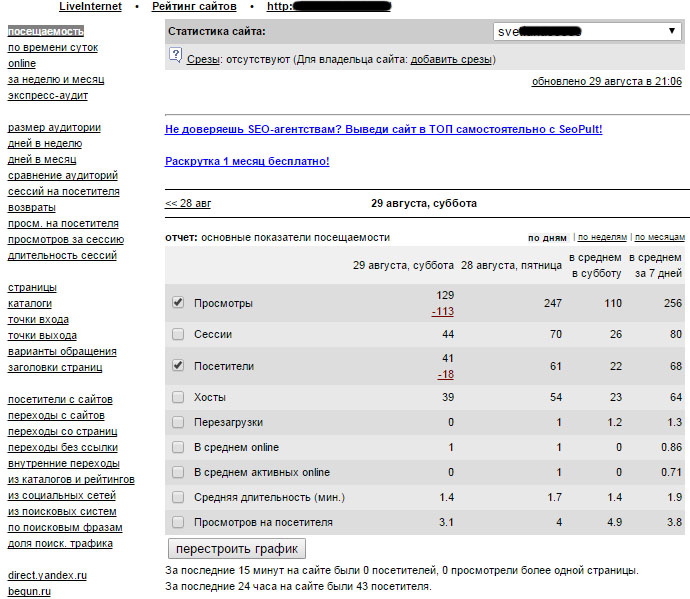Viewport: 690px width, 599px height.
Task: Open посетители с сайтов report
Action: (60, 400)
